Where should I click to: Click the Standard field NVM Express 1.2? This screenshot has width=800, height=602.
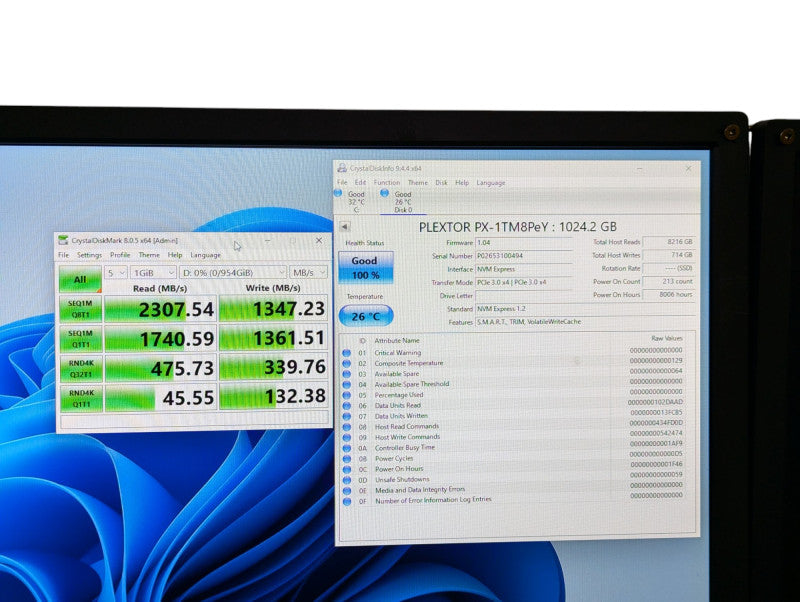point(585,309)
